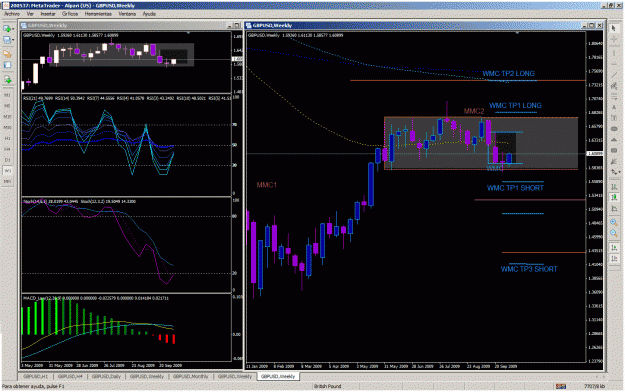The height and width of the screenshot is (392, 625).
Task: Select the M30 timeframe button
Action: click(7, 127)
